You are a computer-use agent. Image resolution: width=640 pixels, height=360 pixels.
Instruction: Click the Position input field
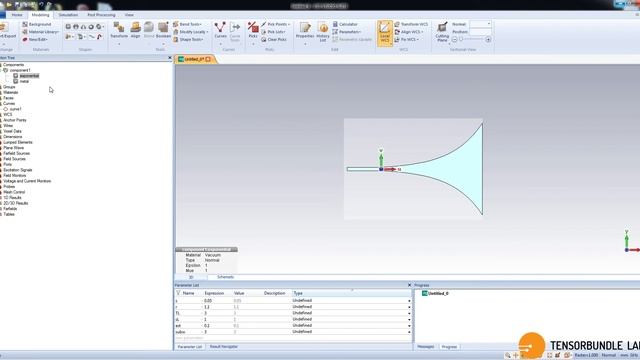pyautogui.click(x=480, y=32)
